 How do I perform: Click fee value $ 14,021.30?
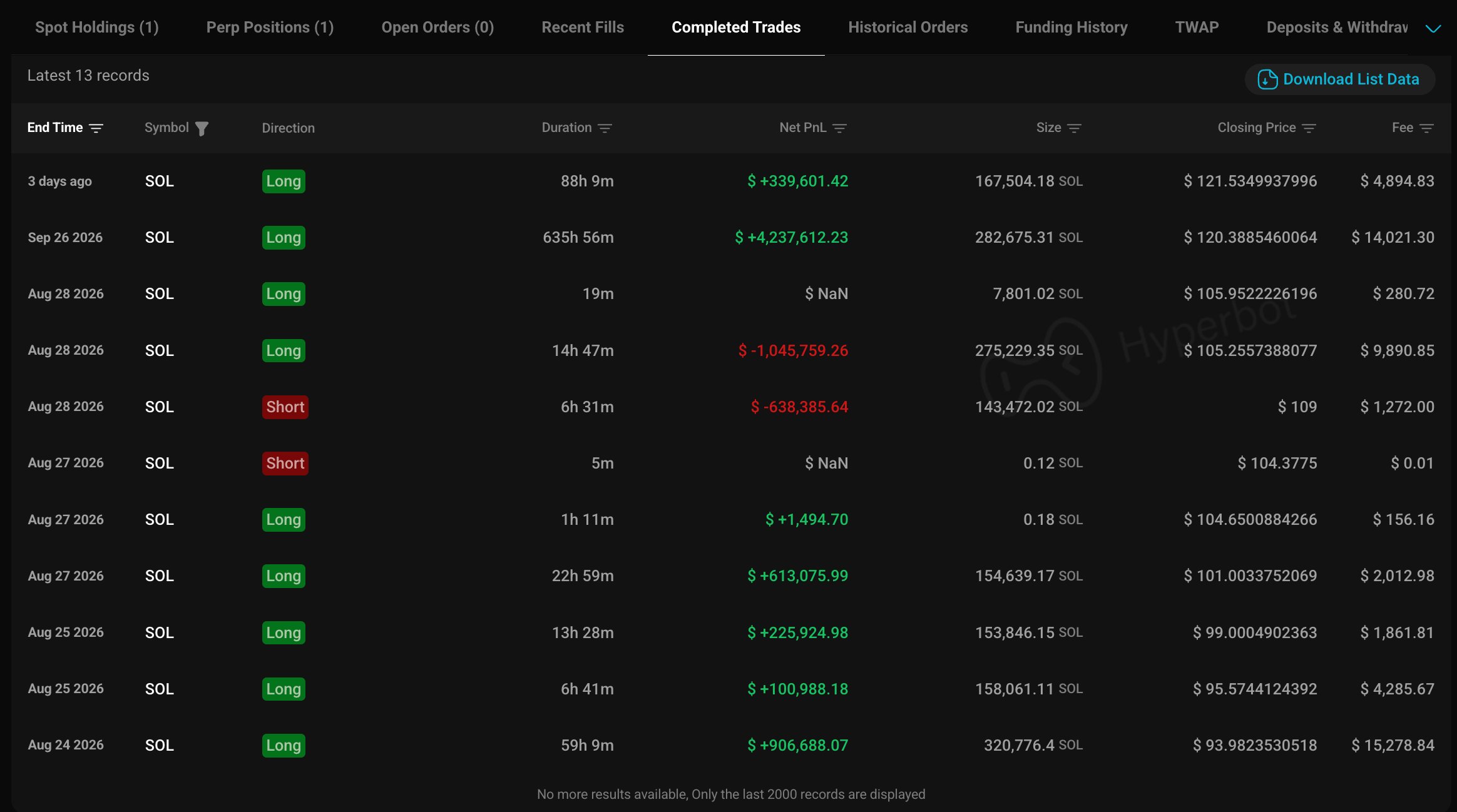pyautogui.click(x=1393, y=238)
